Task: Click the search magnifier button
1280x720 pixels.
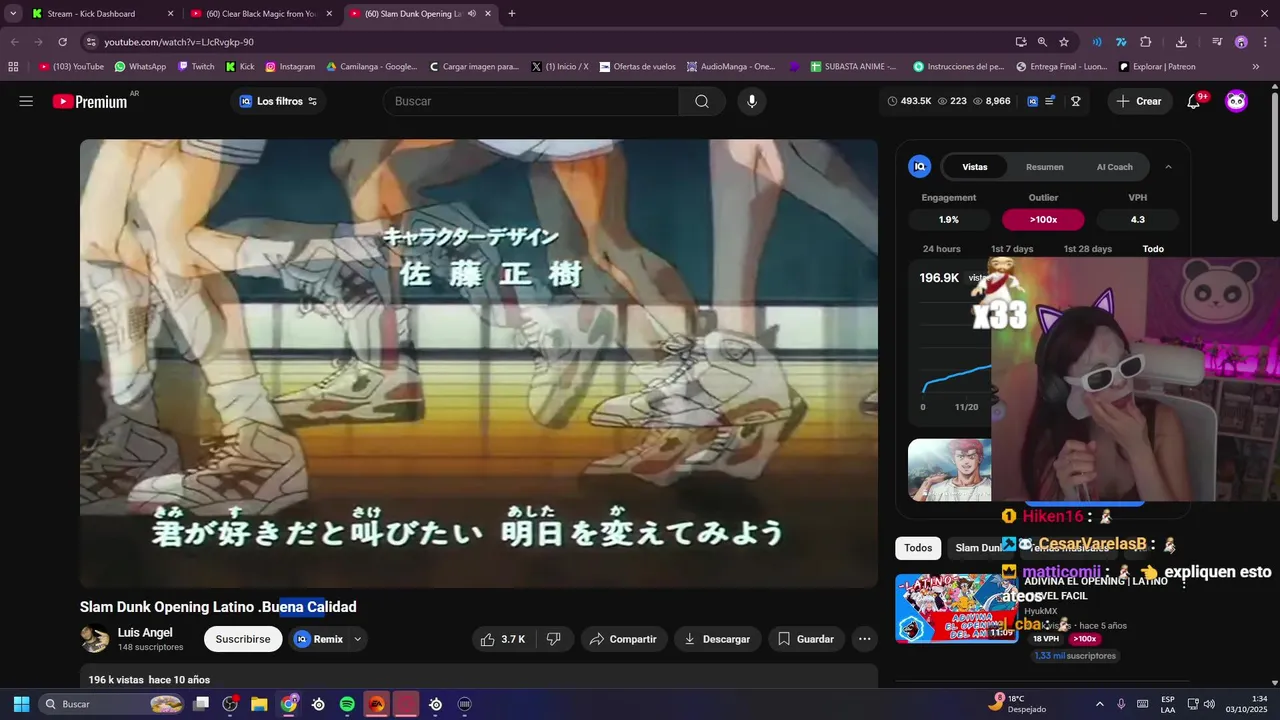Action: pos(702,101)
